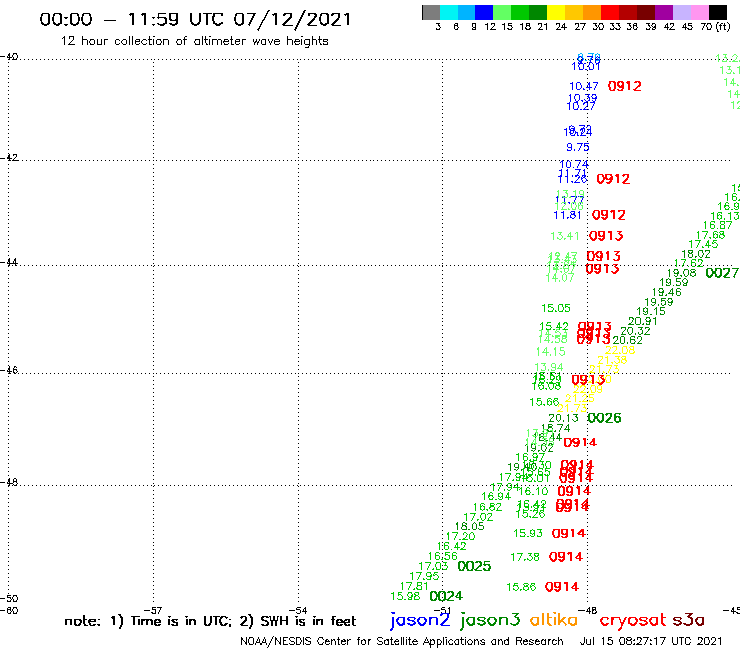Click the wave height value 17.20
The width and height of the screenshot is (740, 650).
460,536
